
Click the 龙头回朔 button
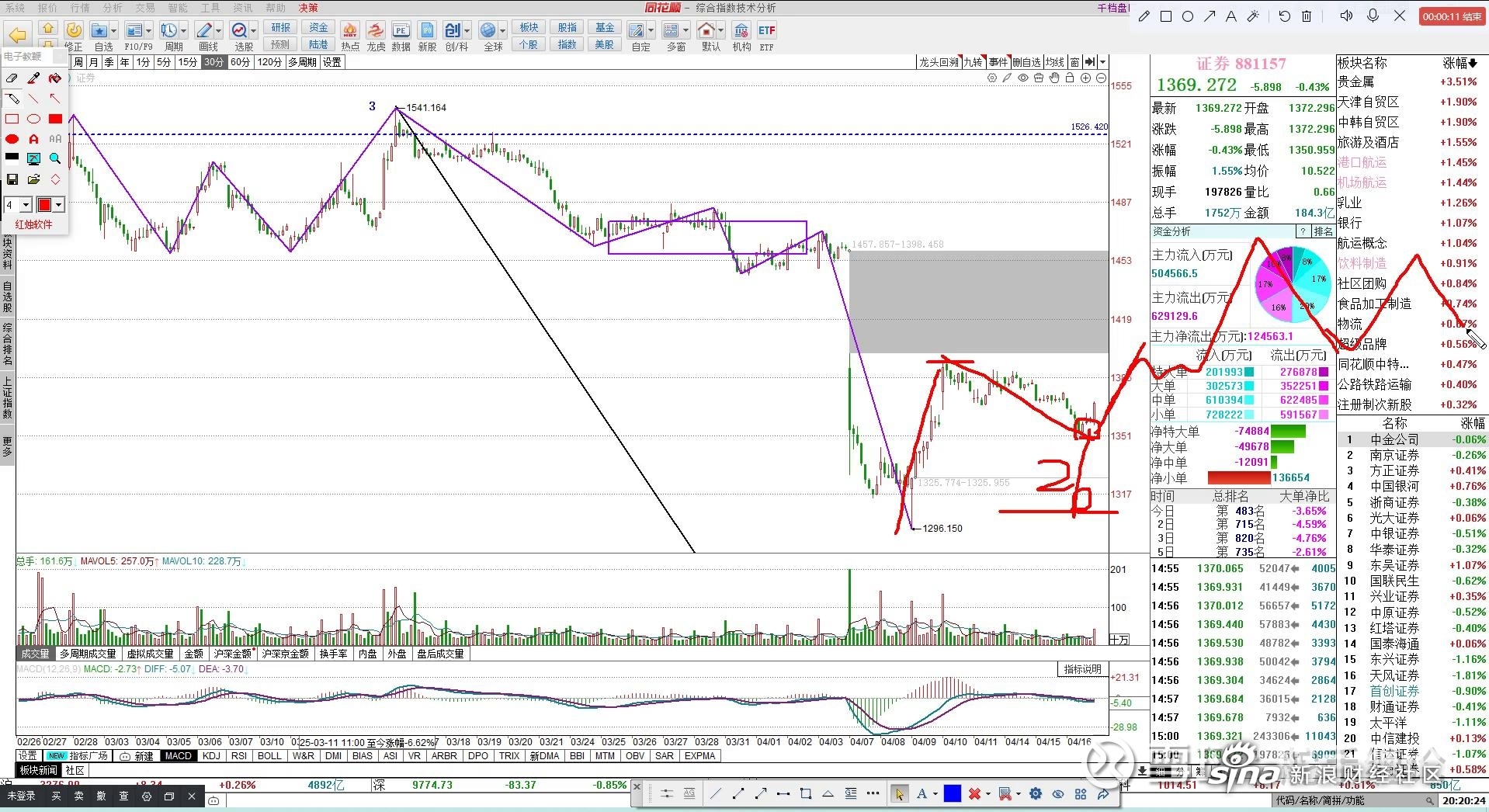point(939,62)
